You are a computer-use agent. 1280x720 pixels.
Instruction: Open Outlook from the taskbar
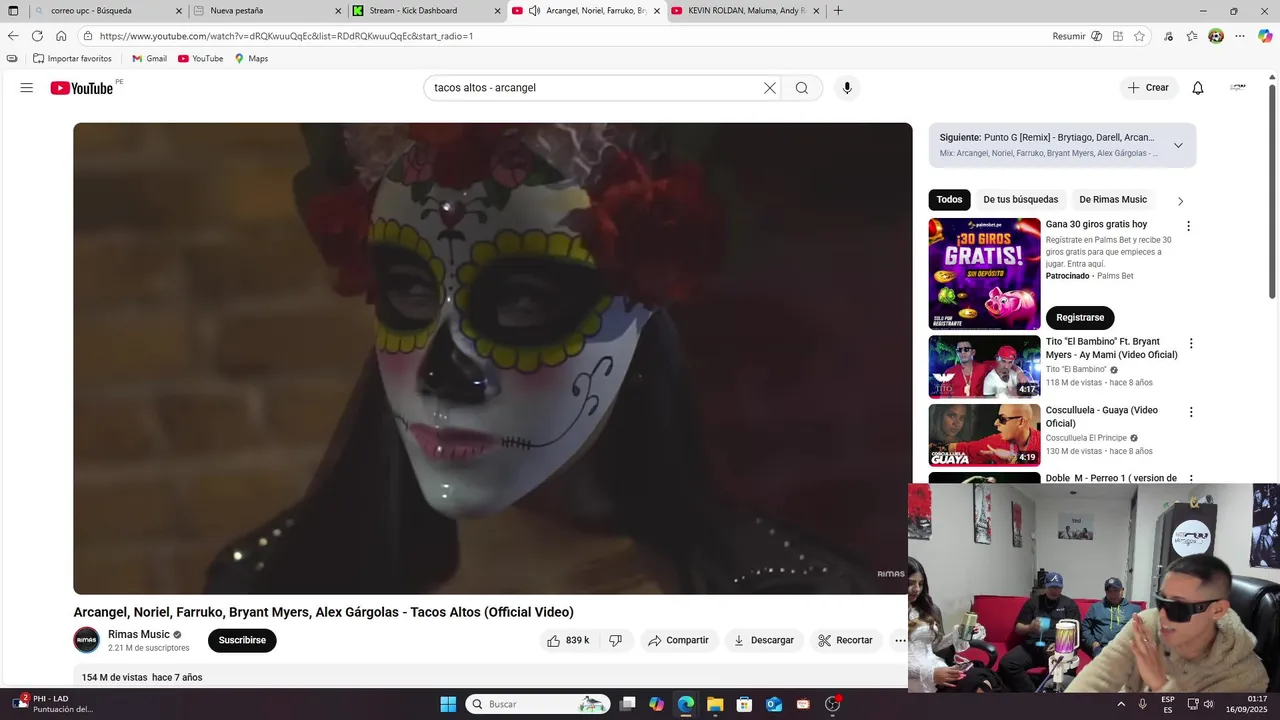click(x=774, y=704)
